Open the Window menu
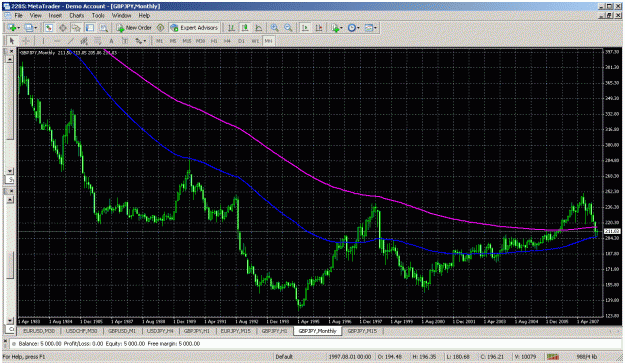This screenshot has height=363, width=625. click(x=122, y=15)
